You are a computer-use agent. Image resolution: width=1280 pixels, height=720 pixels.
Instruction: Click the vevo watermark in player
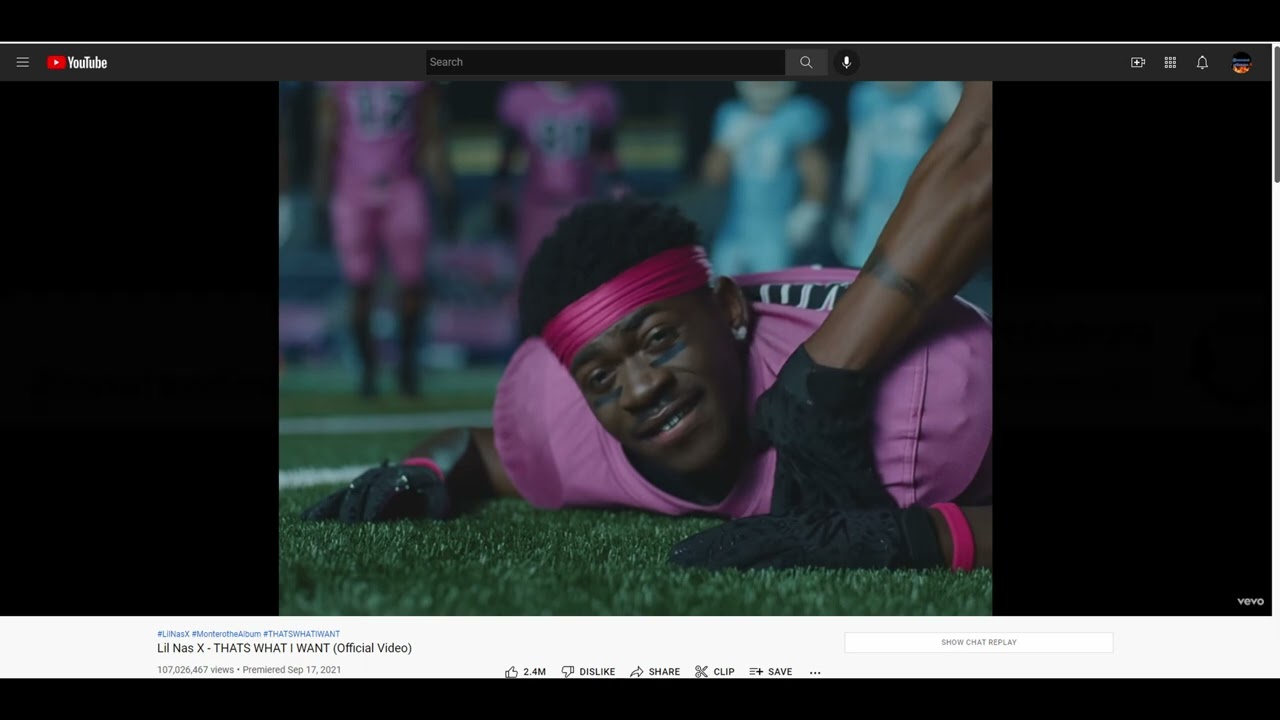[x=1251, y=601]
